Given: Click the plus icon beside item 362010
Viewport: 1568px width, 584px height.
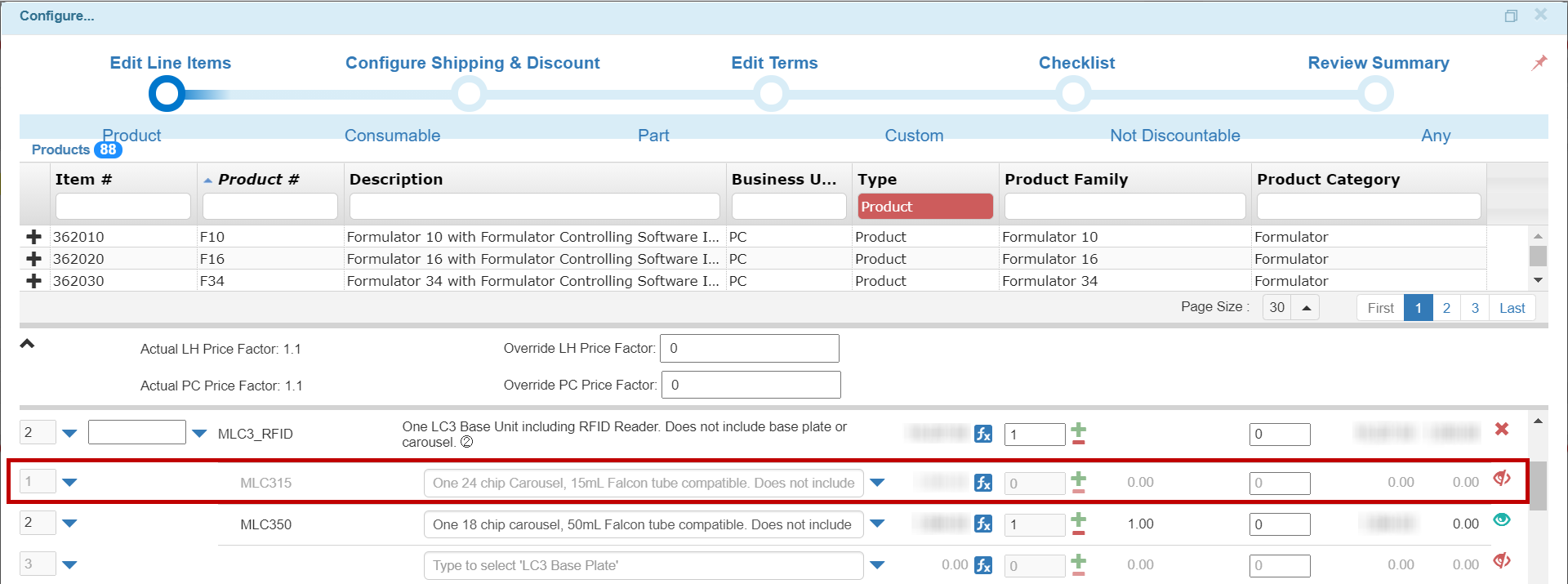Looking at the screenshot, I should point(33,237).
